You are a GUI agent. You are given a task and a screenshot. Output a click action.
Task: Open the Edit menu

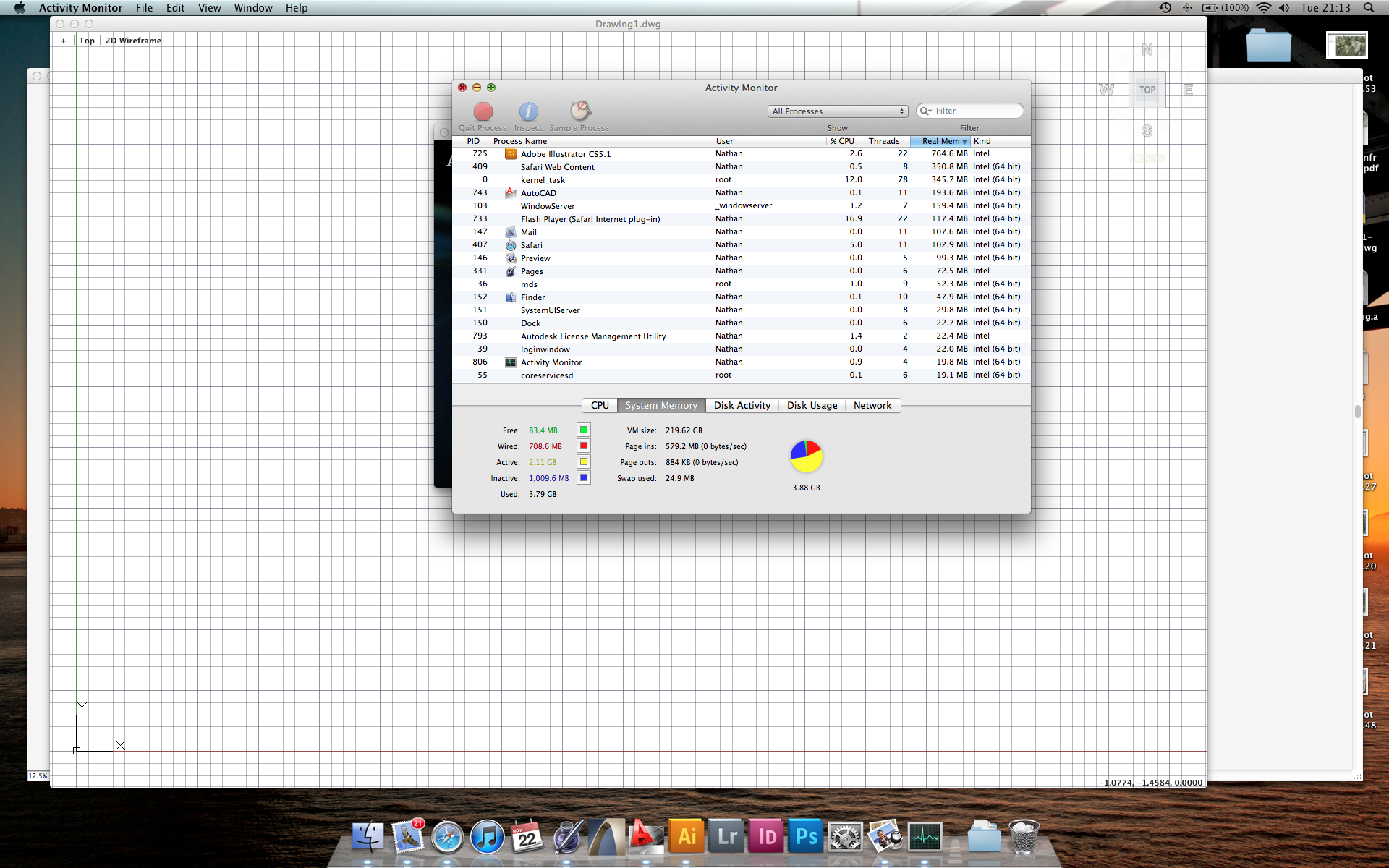click(175, 8)
